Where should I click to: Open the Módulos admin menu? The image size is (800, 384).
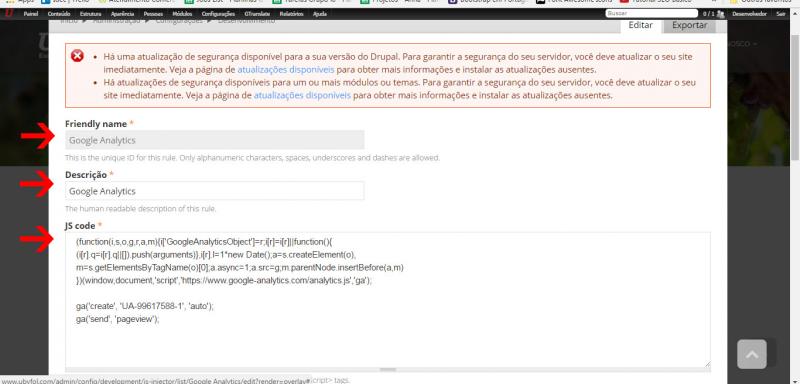pyautogui.click(x=183, y=14)
